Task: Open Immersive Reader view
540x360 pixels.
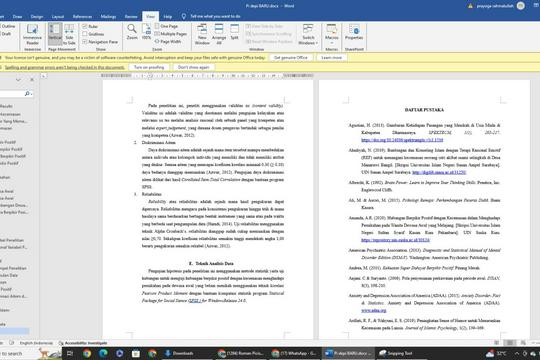Action: (32, 35)
